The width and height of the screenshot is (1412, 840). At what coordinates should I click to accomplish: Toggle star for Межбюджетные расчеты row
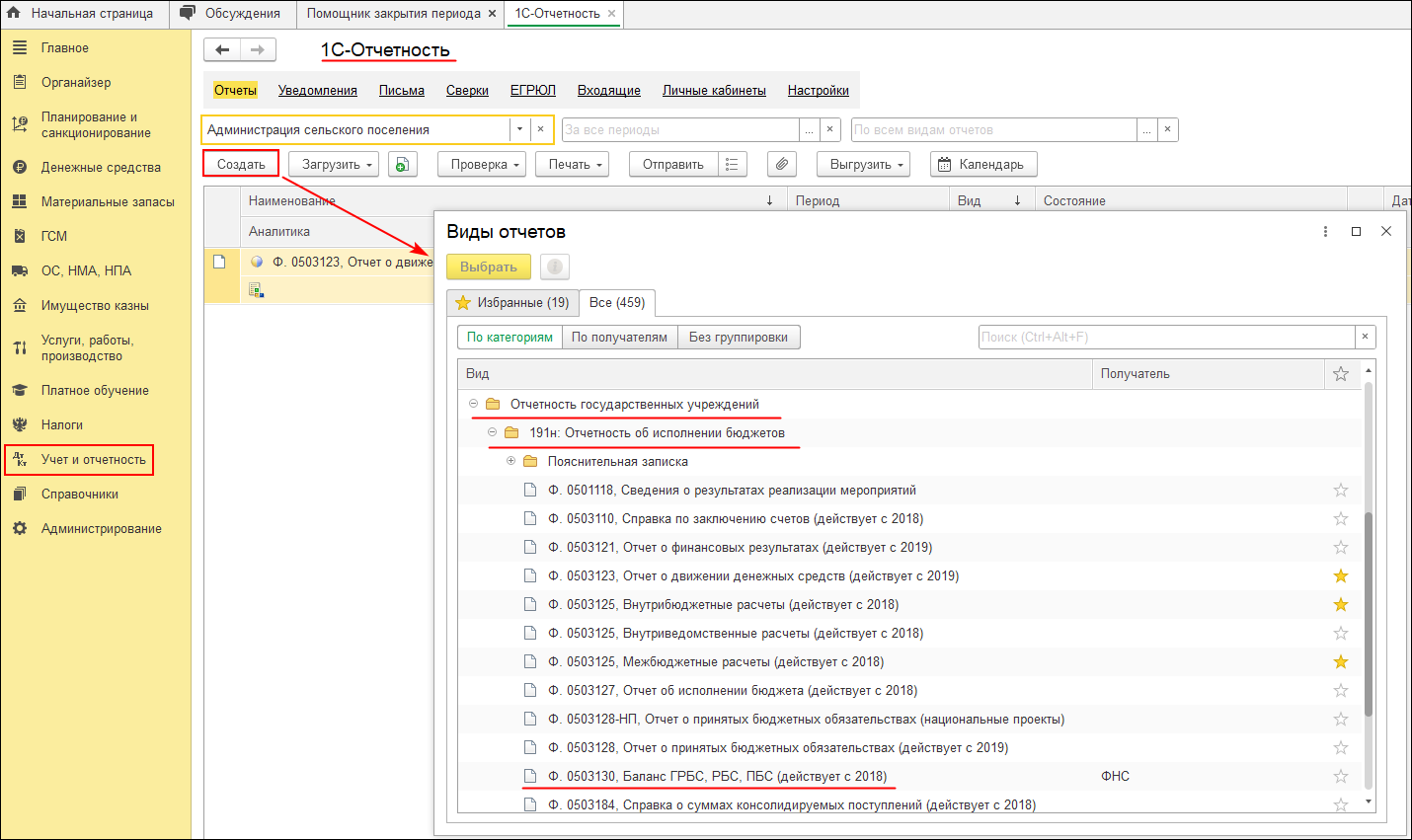1341,661
